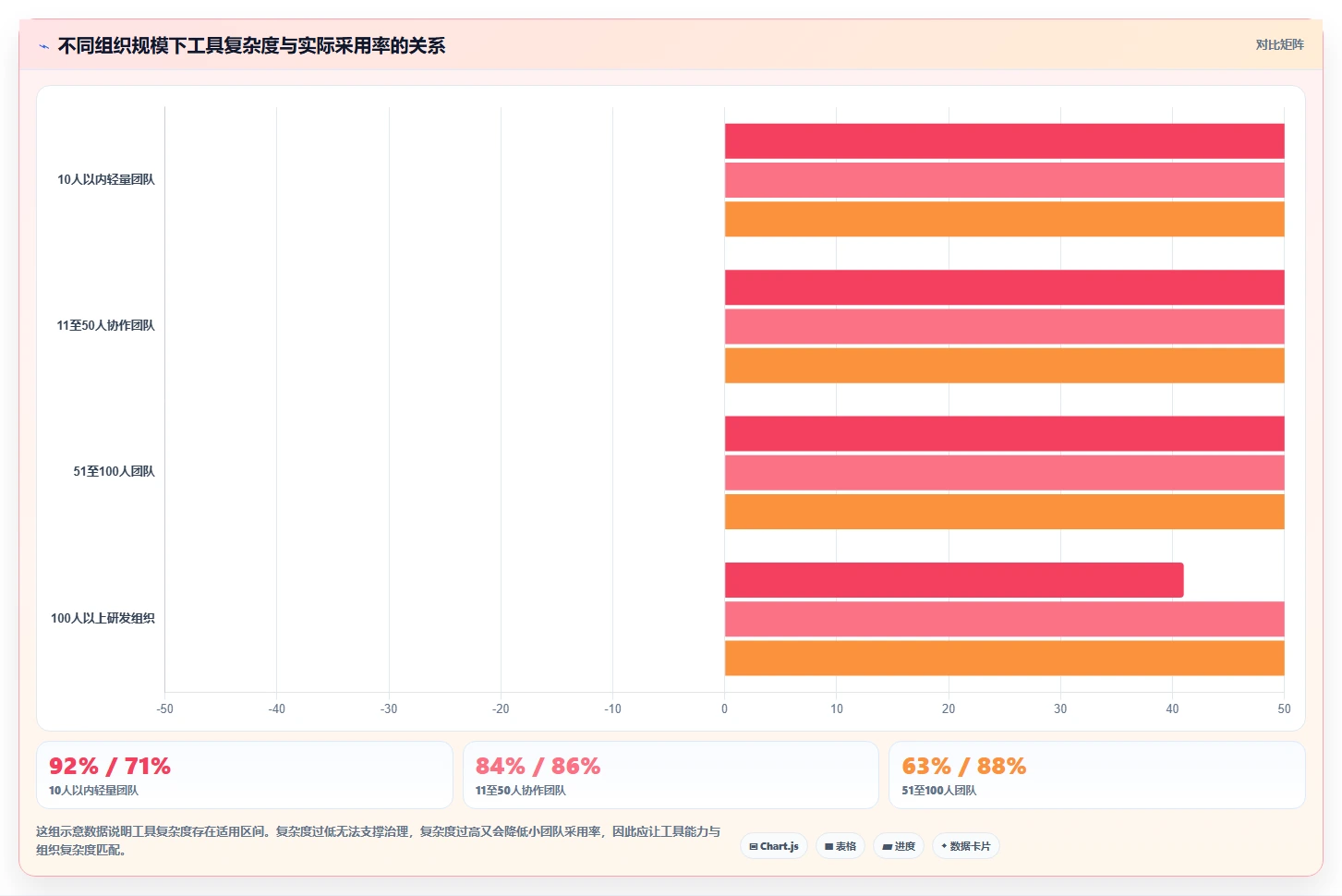Click the y-axis label 10人以内轻量团队
Viewport: 1342px width, 896px height.
tap(106, 179)
